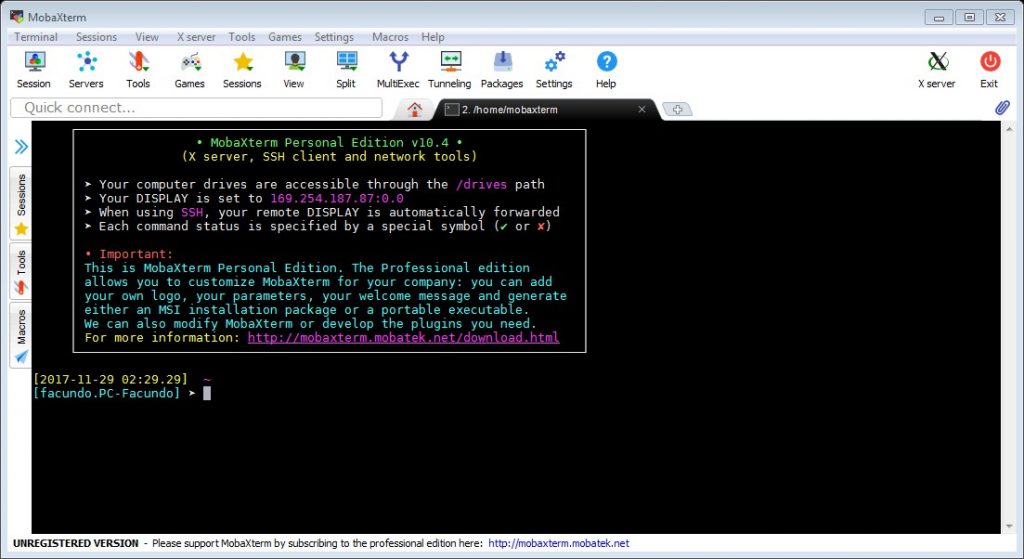Image resolution: width=1024 pixels, height=559 pixels.
Task: Open the Help menu in menu bar
Action: click(432, 37)
